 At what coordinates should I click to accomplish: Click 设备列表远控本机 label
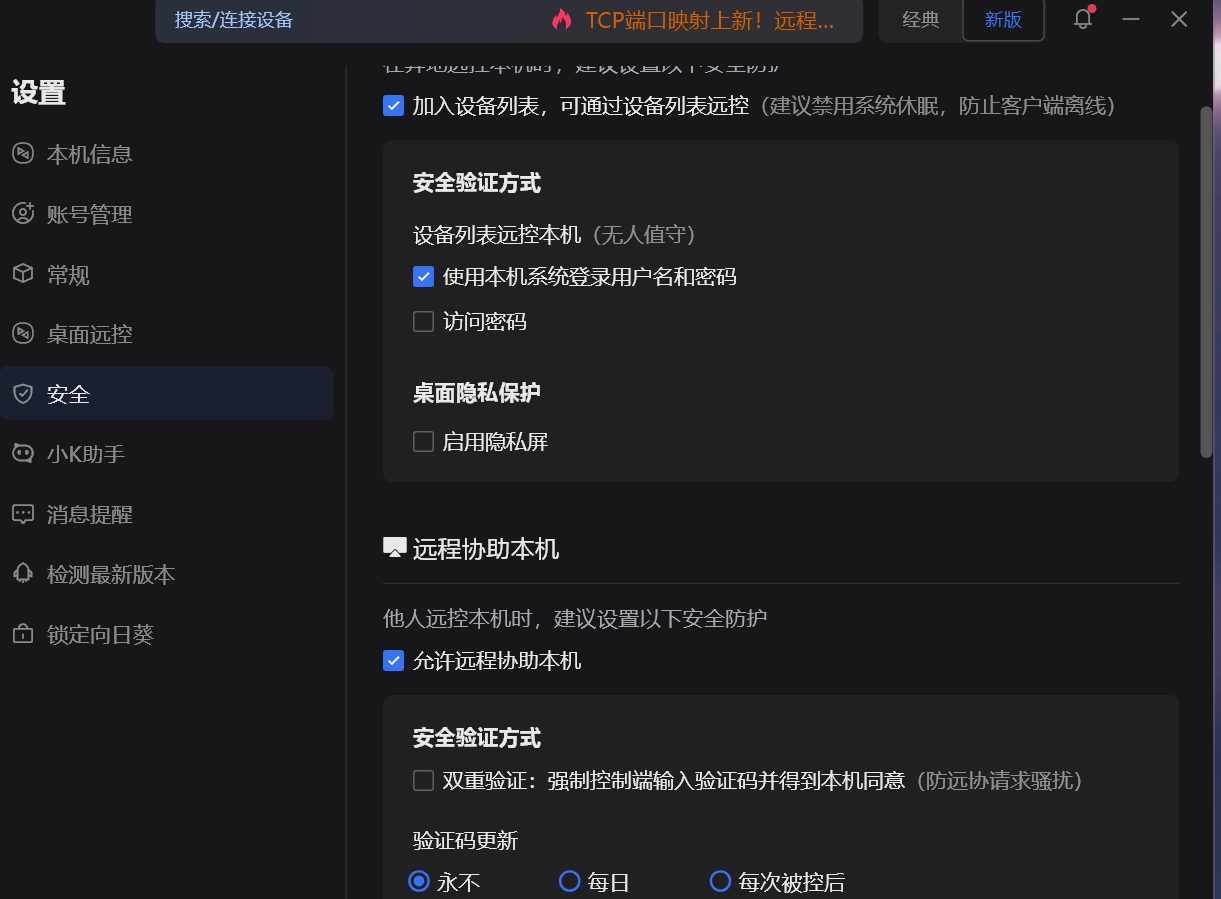(497, 235)
